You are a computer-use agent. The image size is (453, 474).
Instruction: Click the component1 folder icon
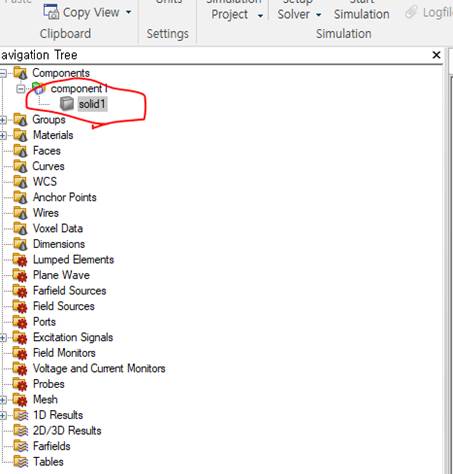(x=39, y=88)
